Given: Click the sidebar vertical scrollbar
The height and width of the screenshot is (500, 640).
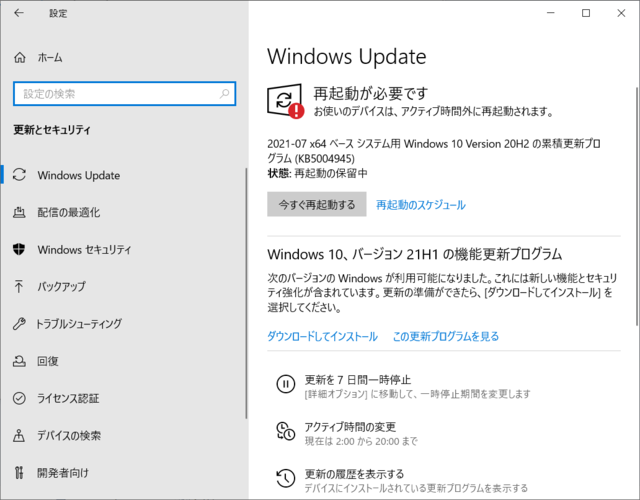Looking at the screenshot, I should [x=246, y=293].
